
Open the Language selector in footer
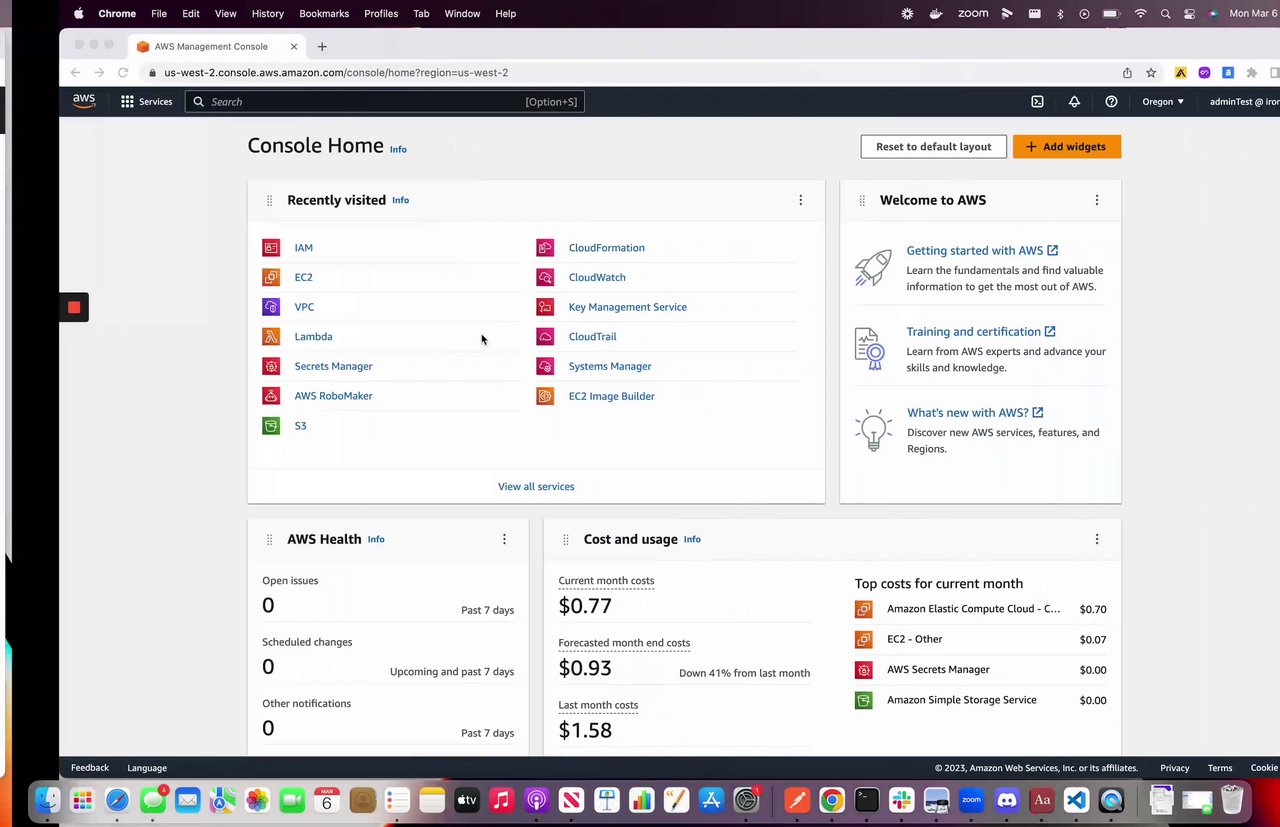point(147,768)
